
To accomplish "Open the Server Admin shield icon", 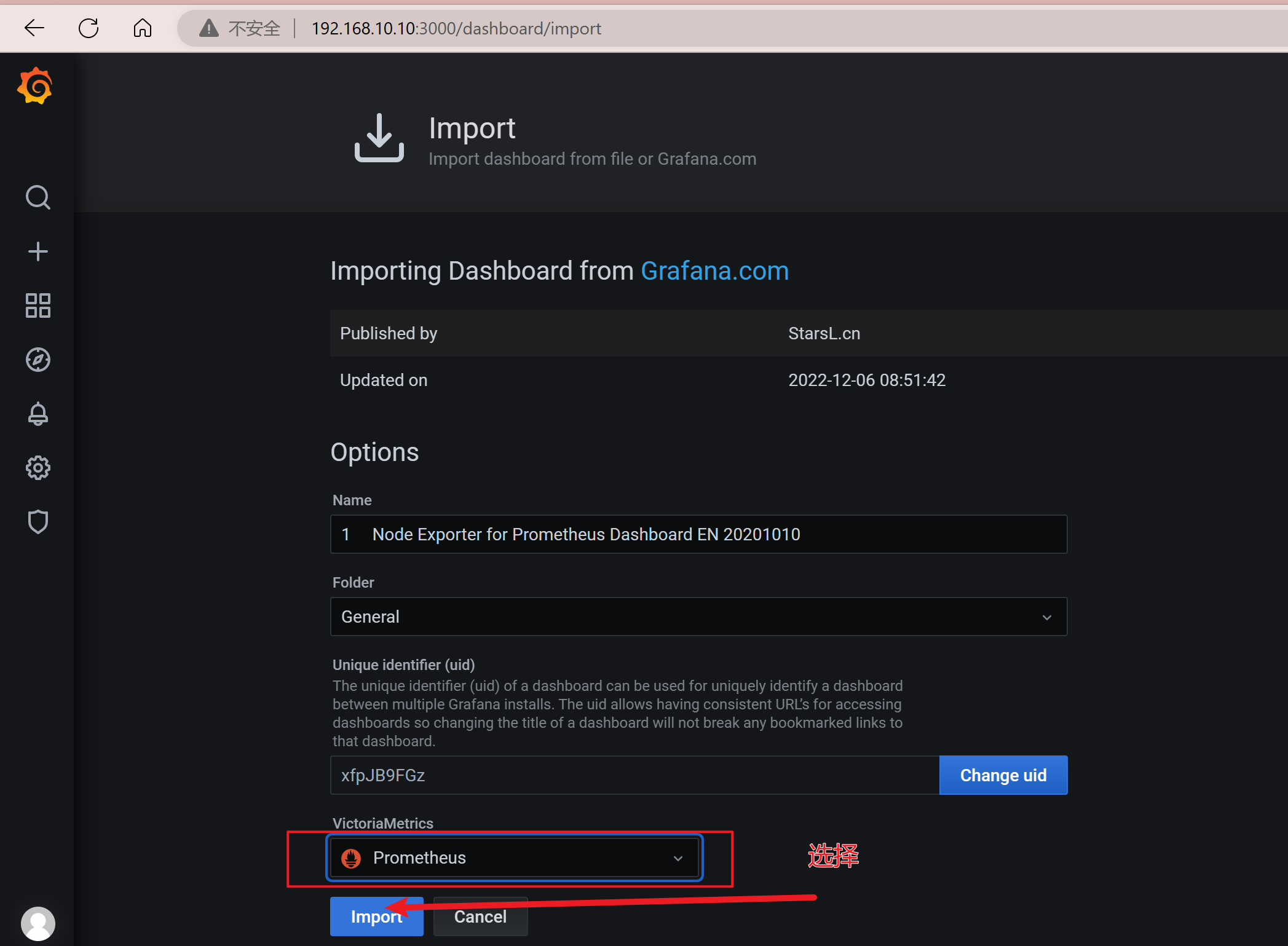I will coord(38,522).
